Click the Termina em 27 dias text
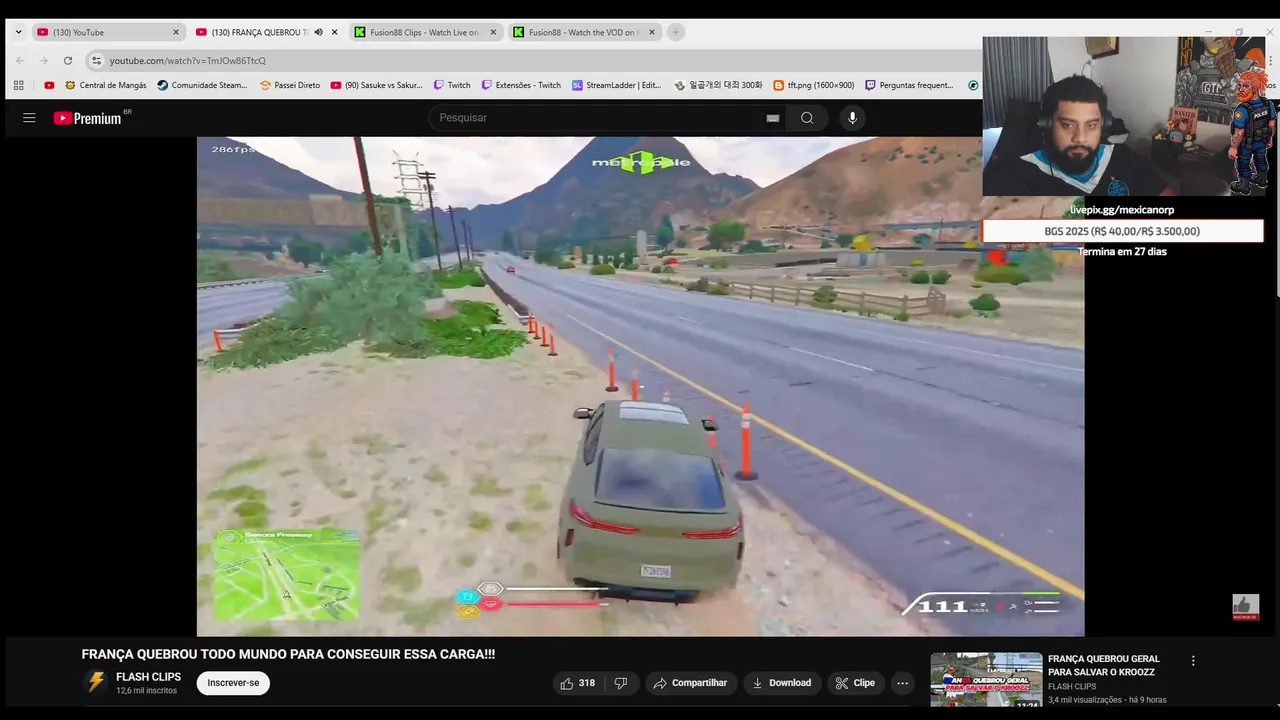This screenshot has width=1280, height=720. click(x=1122, y=252)
